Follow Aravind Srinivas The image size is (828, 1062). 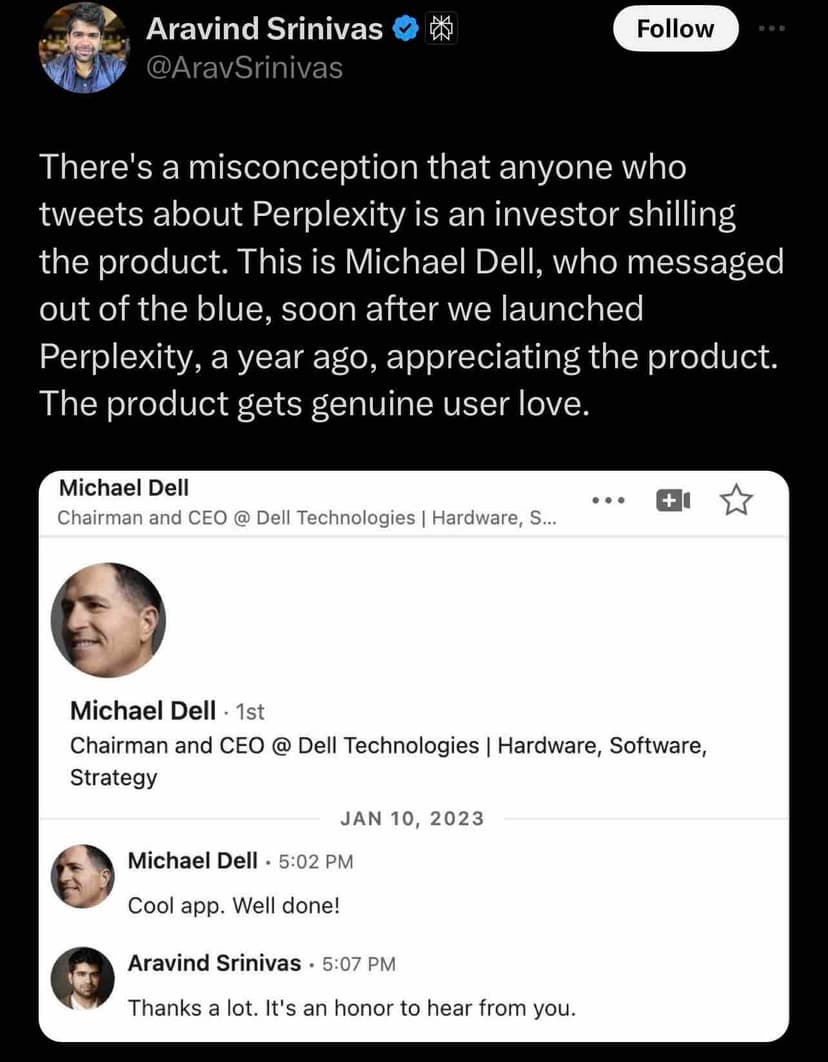click(x=675, y=28)
